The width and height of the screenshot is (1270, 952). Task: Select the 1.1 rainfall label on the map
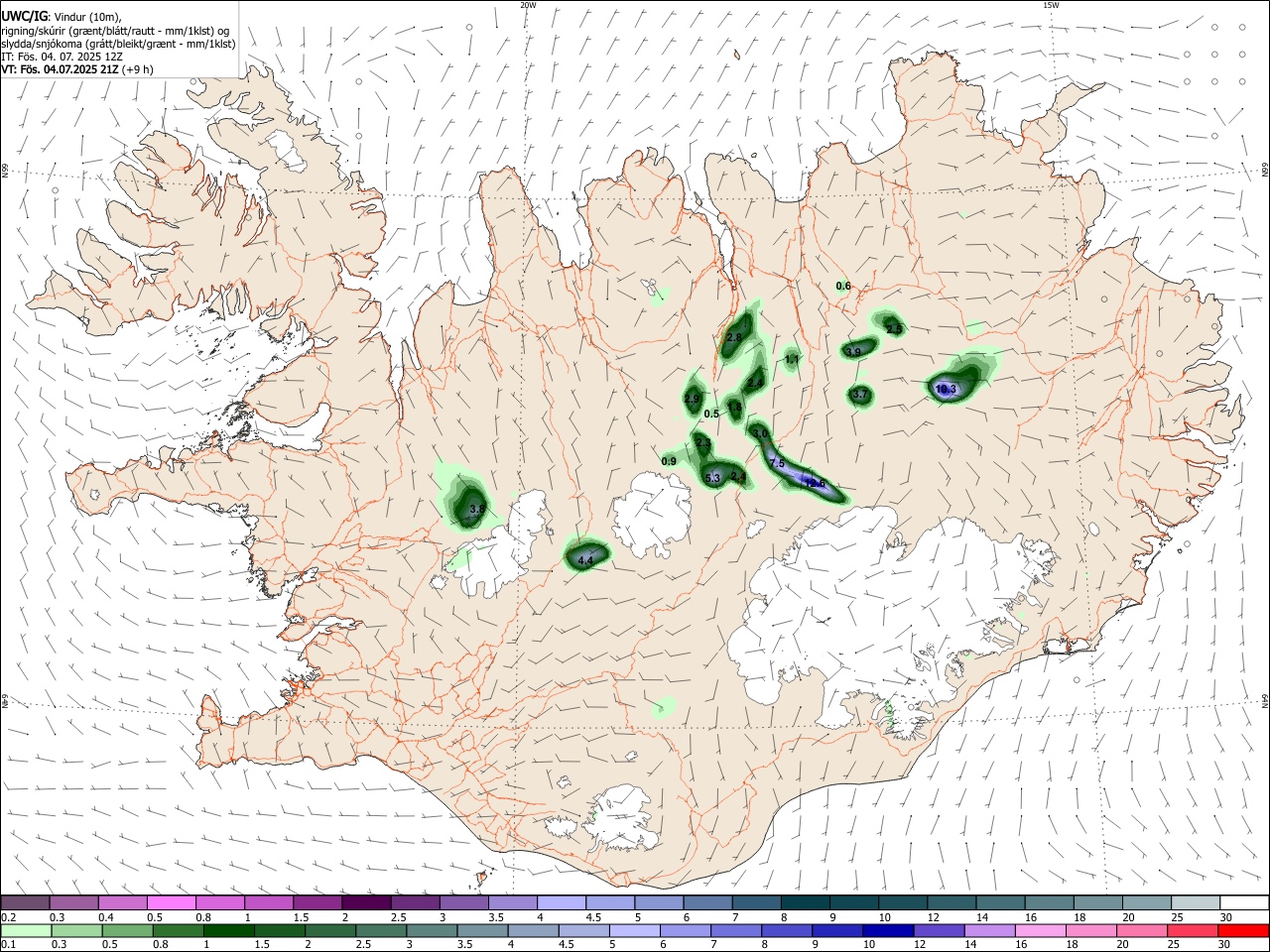click(792, 359)
